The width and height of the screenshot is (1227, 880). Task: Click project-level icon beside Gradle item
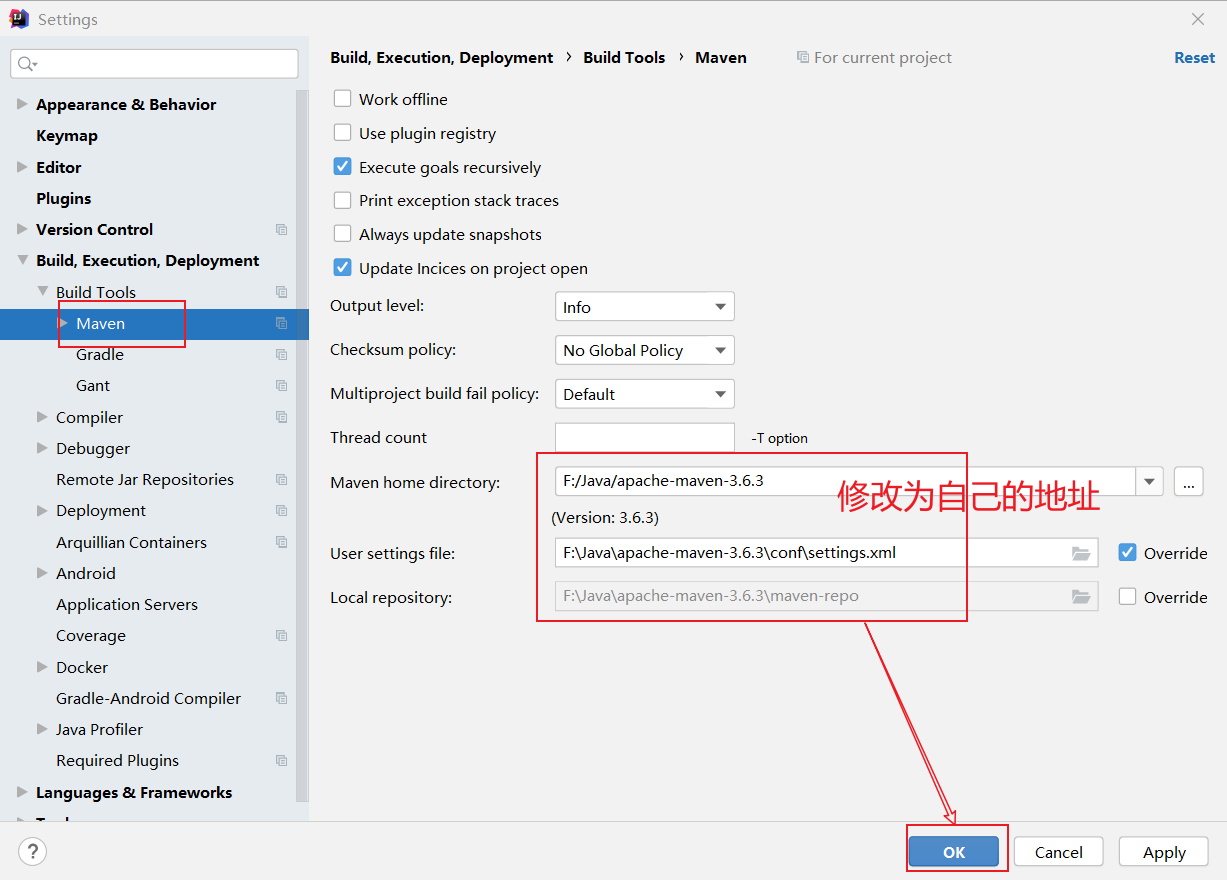point(281,355)
